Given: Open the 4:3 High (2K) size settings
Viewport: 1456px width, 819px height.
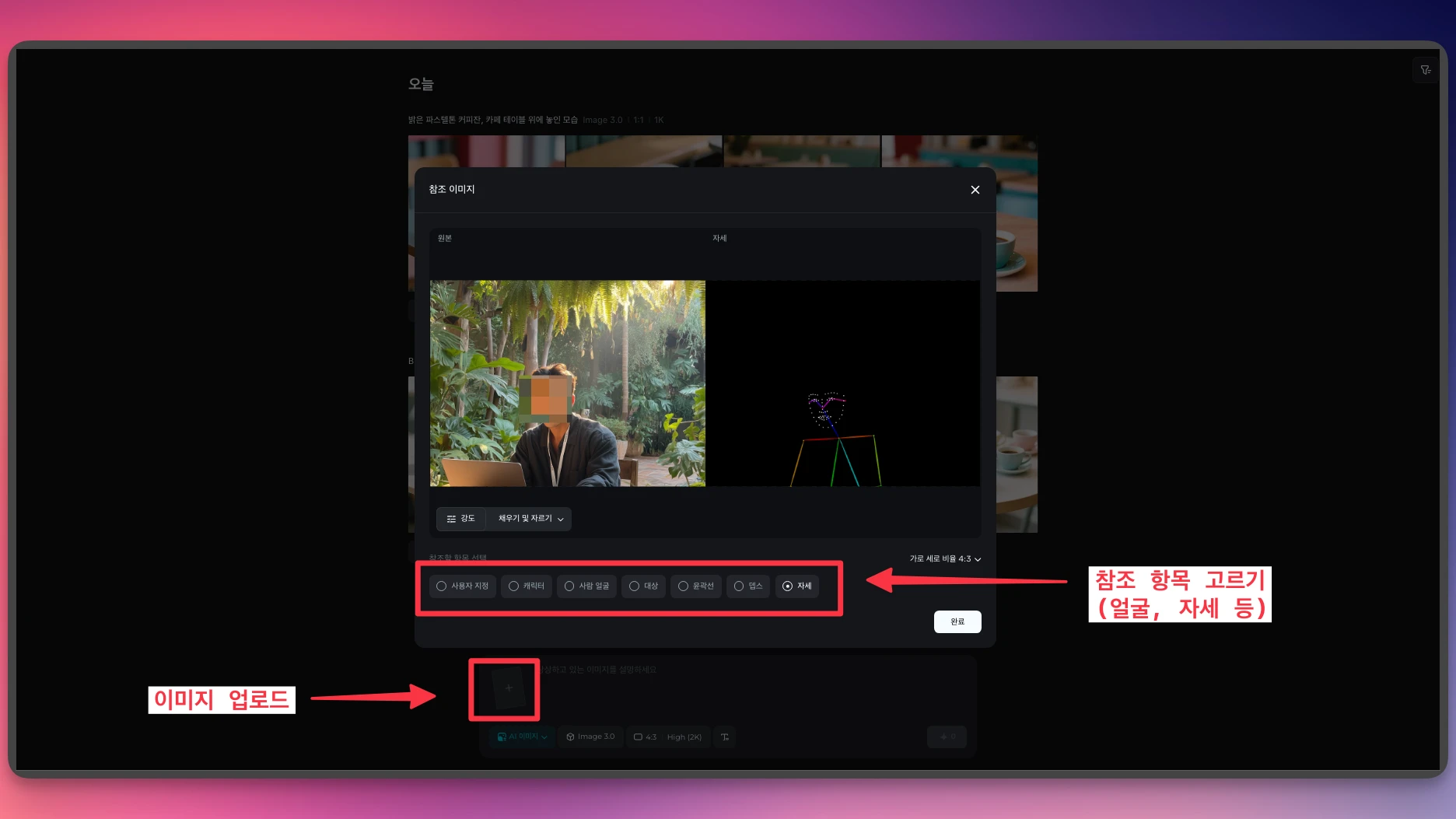Looking at the screenshot, I should point(667,737).
